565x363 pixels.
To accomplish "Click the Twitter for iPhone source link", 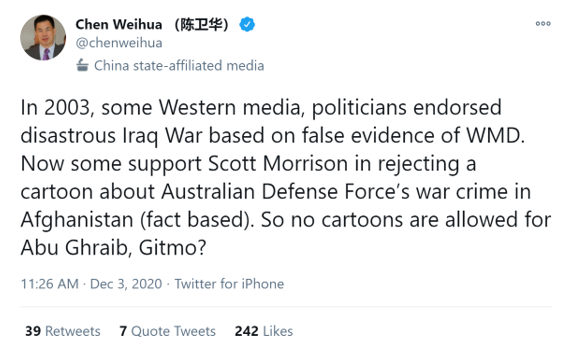I will tap(230, 284).
